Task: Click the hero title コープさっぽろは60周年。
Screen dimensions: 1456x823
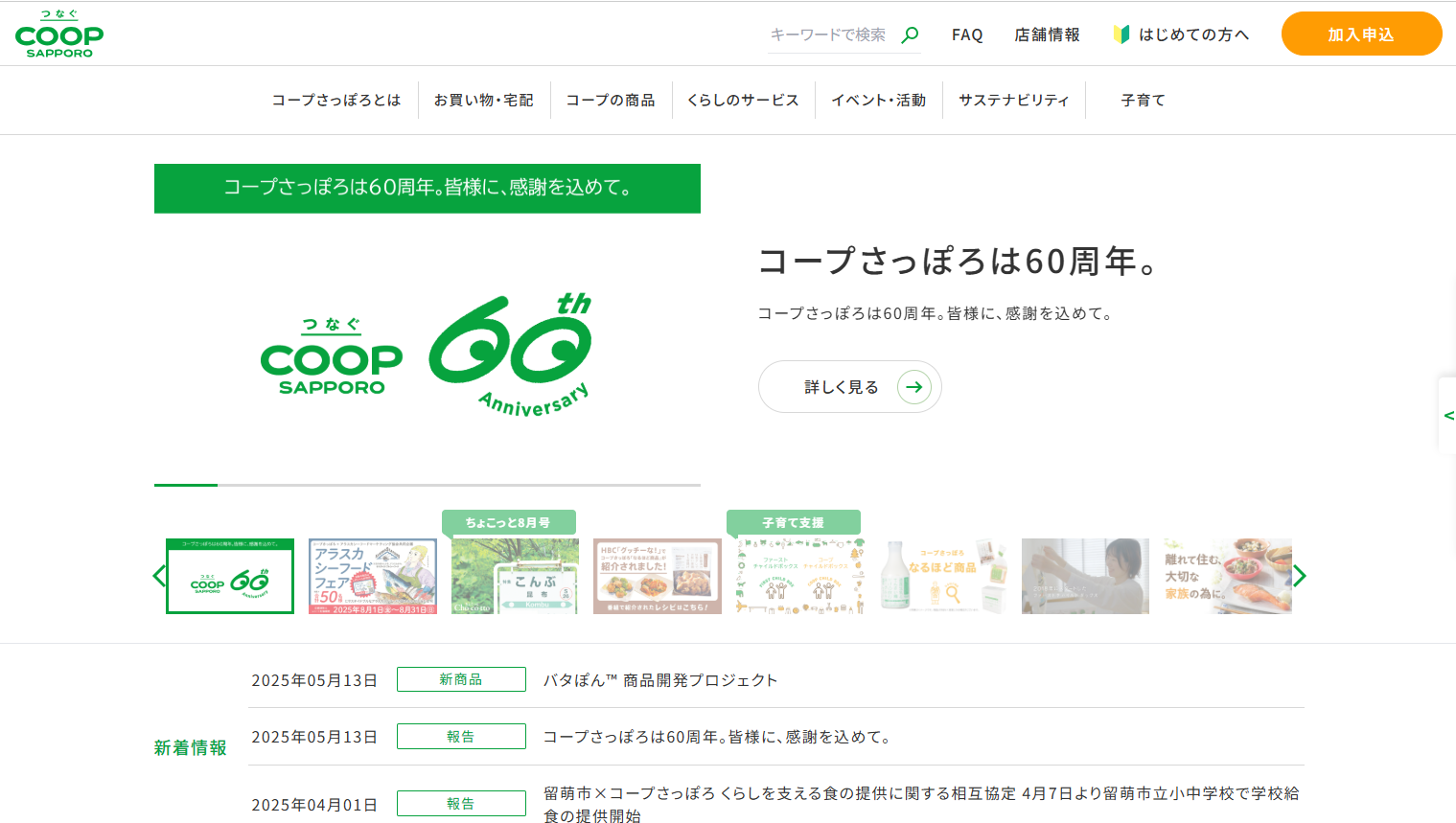Action: [x=959, y=261]
